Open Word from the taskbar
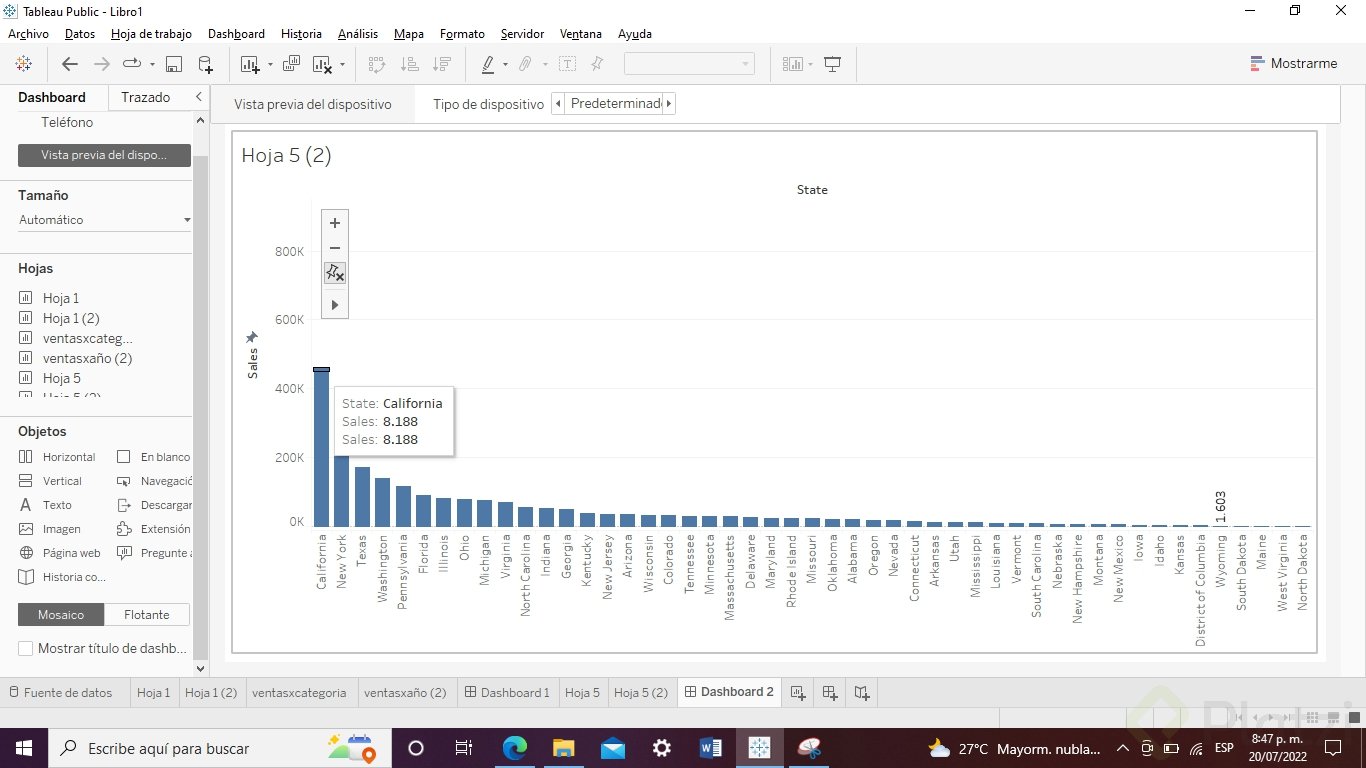 (x=711, y=748)
